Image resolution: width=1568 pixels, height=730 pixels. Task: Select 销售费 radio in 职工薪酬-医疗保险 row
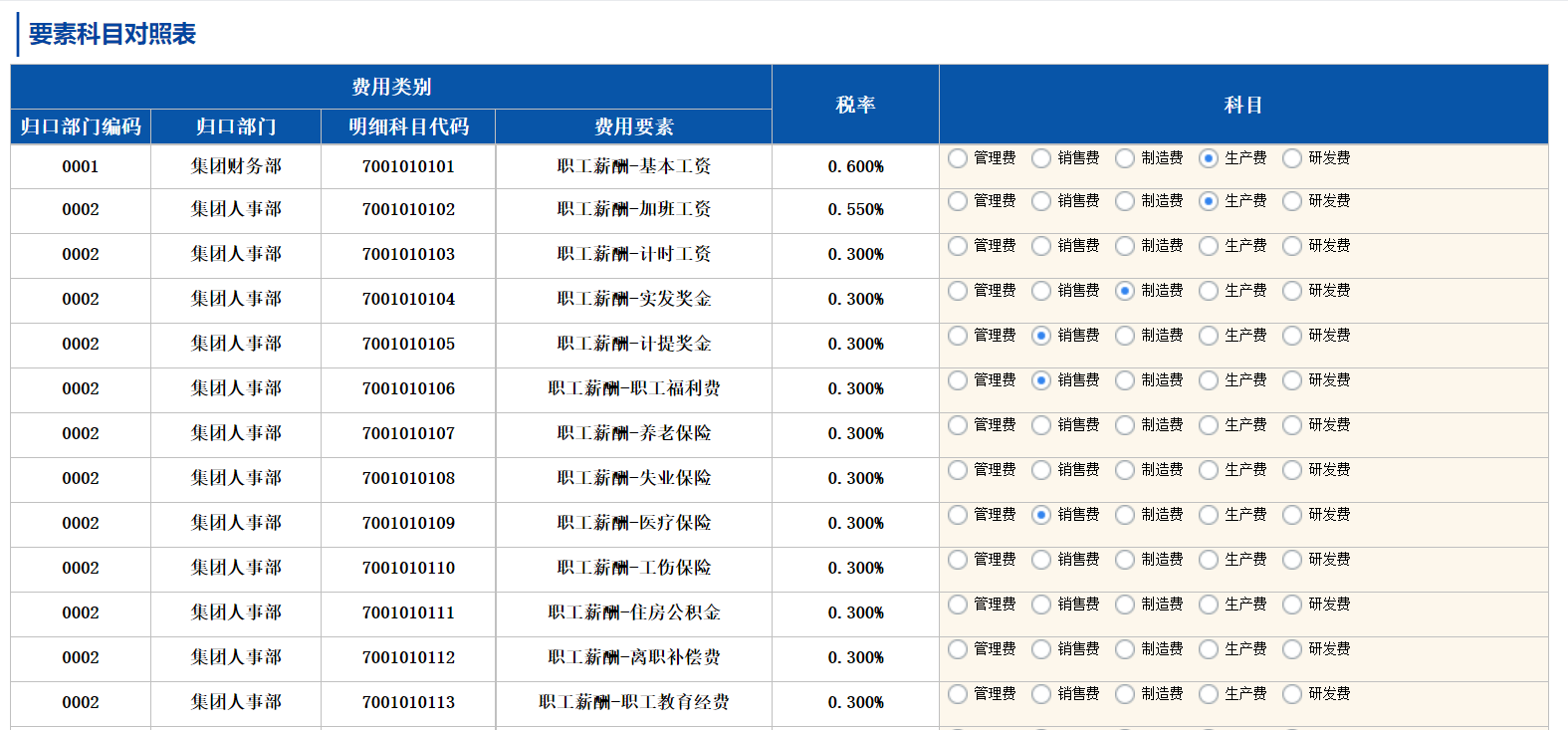(1041, 515)
